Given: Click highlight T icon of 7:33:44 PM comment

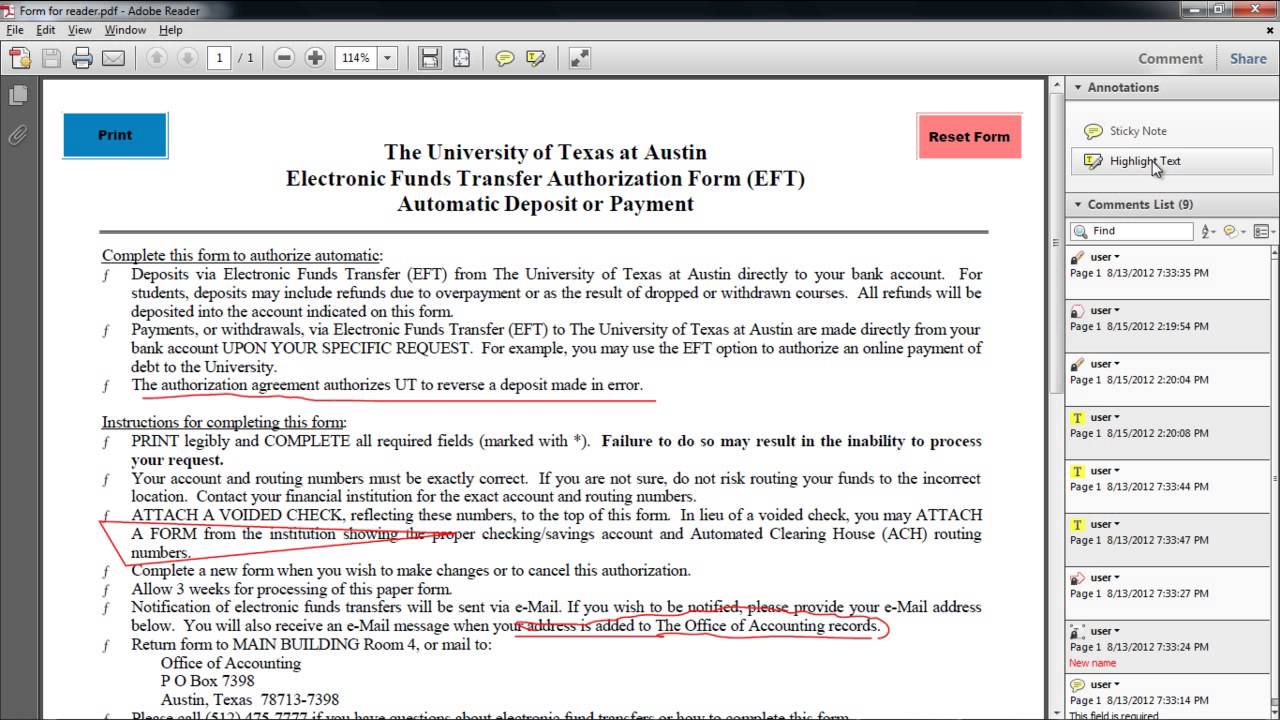Looking at the screenshot, I should pyautogui.click(x=1078, y=471).
